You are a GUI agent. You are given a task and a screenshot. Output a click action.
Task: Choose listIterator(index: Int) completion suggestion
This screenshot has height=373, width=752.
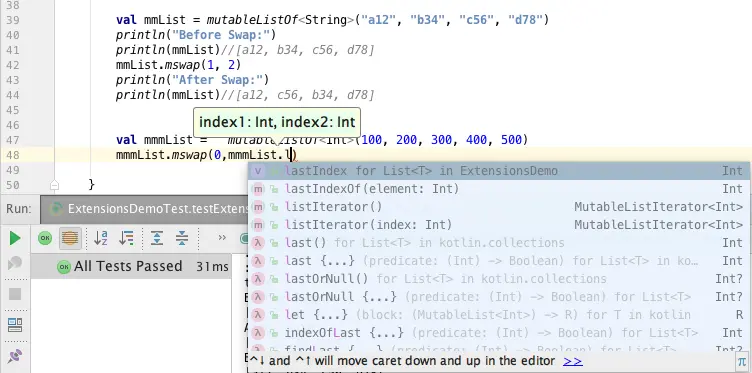[x=499, y=225]
